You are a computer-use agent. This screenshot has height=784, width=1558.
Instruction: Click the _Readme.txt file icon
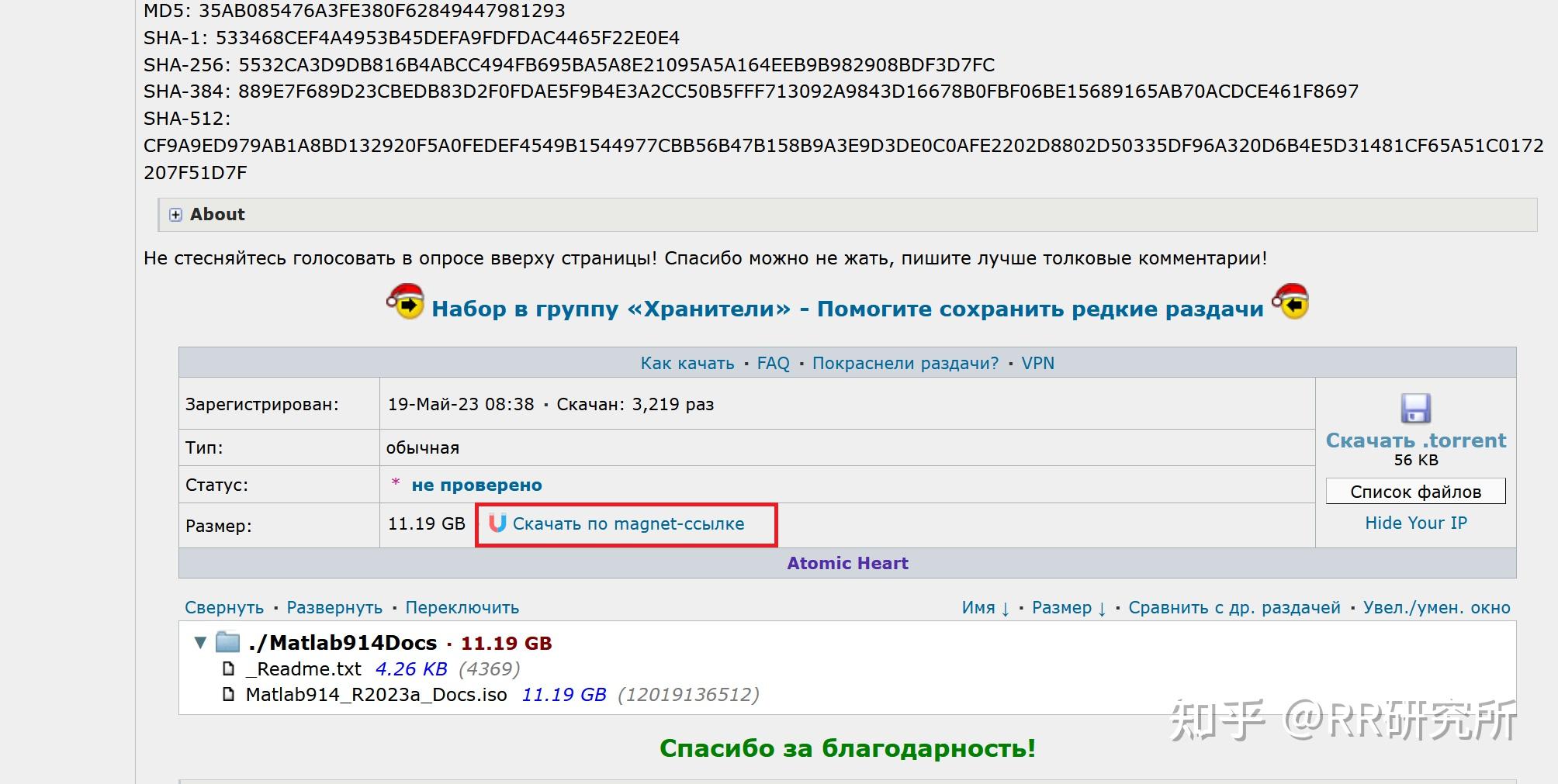tap(228, 668)
